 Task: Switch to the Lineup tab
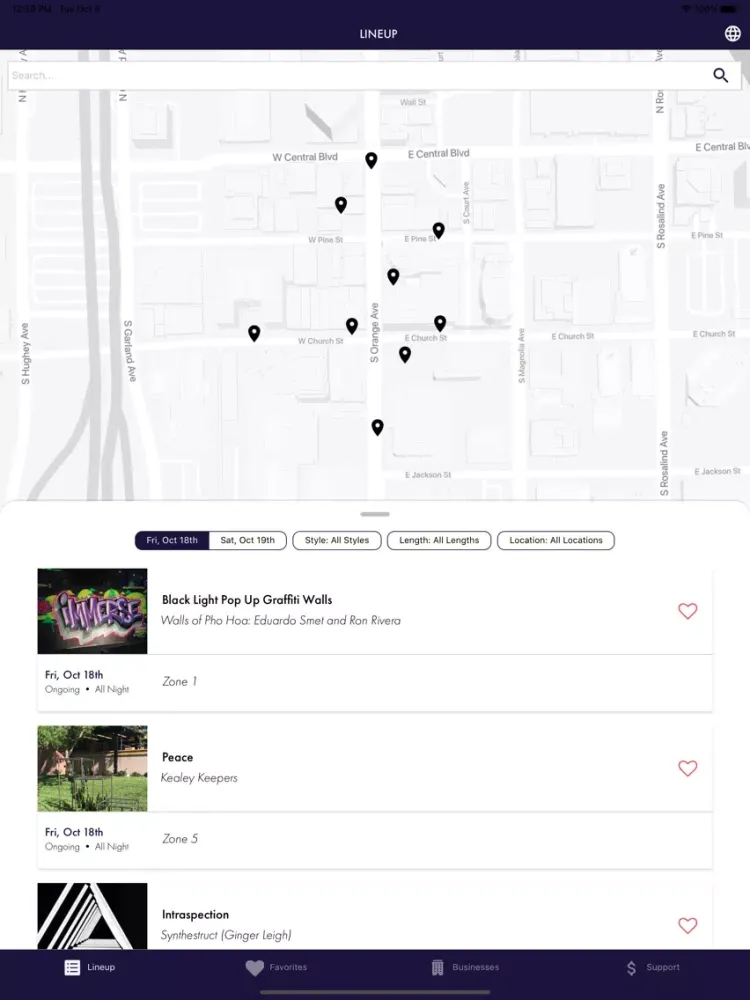point(90,967)
